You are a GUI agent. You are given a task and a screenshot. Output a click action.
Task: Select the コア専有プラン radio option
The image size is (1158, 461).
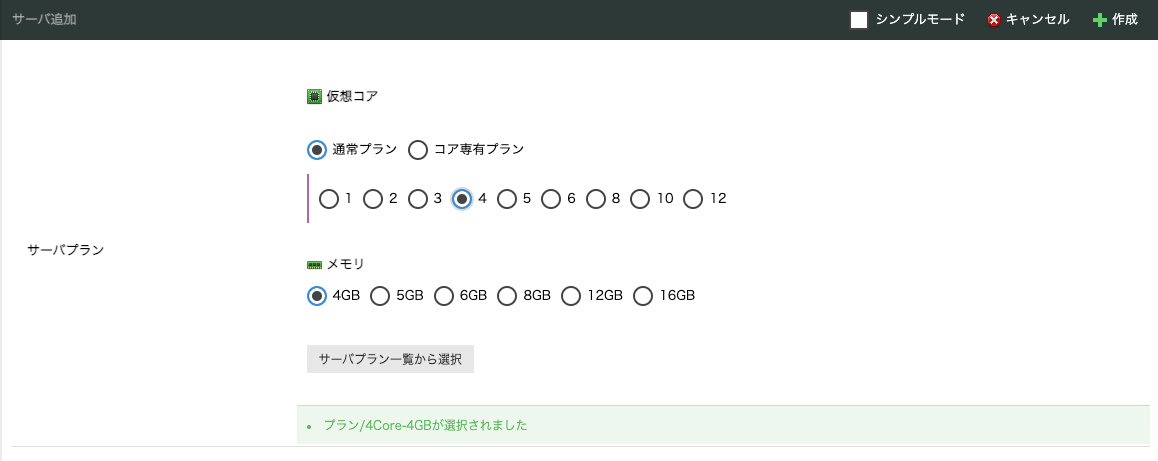coord(418,150)
